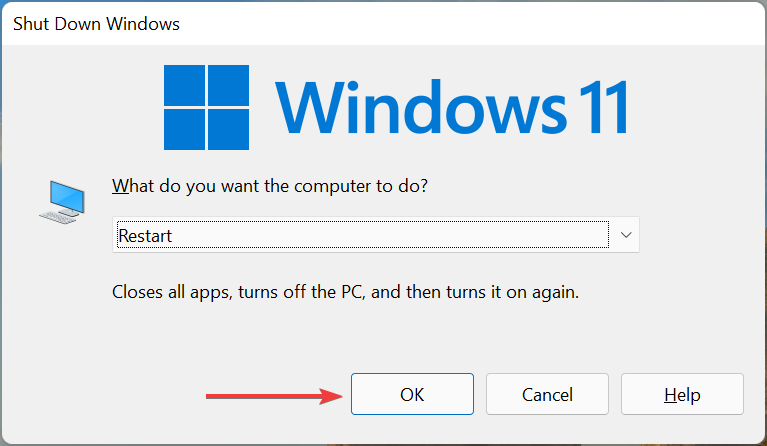Expand the shutdown action dropdown chevron
The height and width of the screenshot is (446, 767).
click(x=626, y=235)
